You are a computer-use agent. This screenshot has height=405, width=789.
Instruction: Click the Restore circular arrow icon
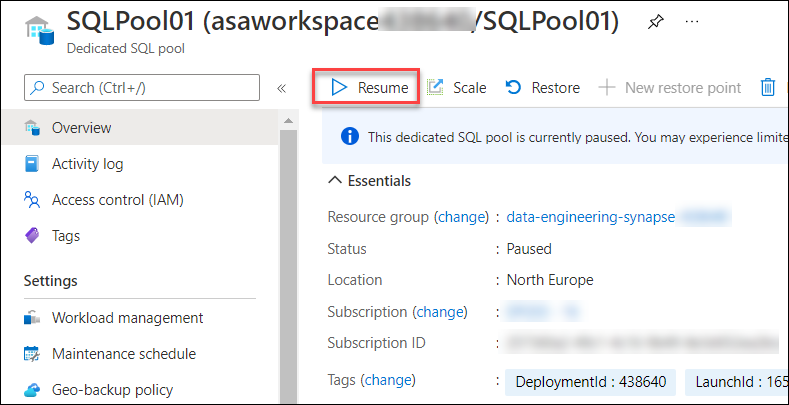point(513,88)
